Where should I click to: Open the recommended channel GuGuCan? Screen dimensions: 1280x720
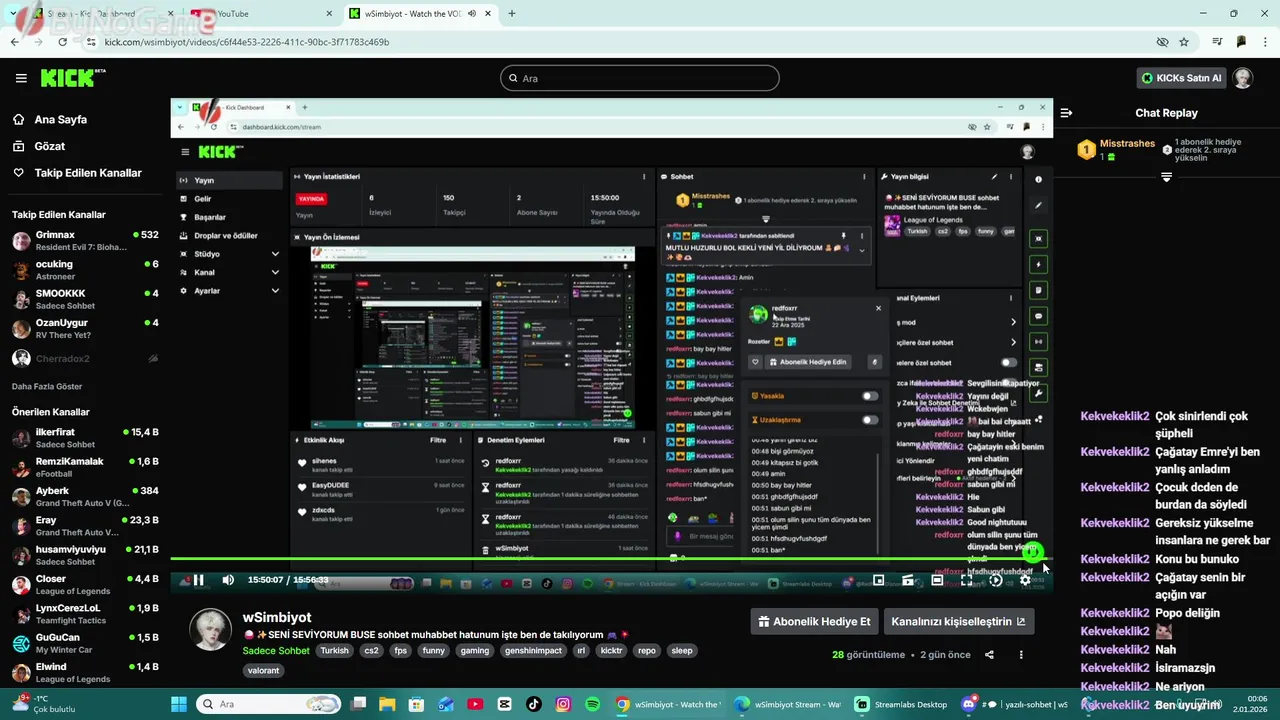coord(84,643)
